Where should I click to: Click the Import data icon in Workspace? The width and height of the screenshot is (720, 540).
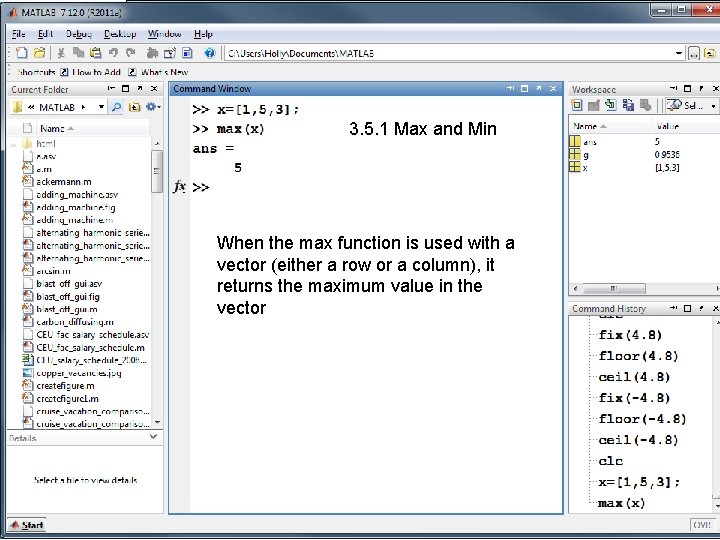click(x=610, y=106)
